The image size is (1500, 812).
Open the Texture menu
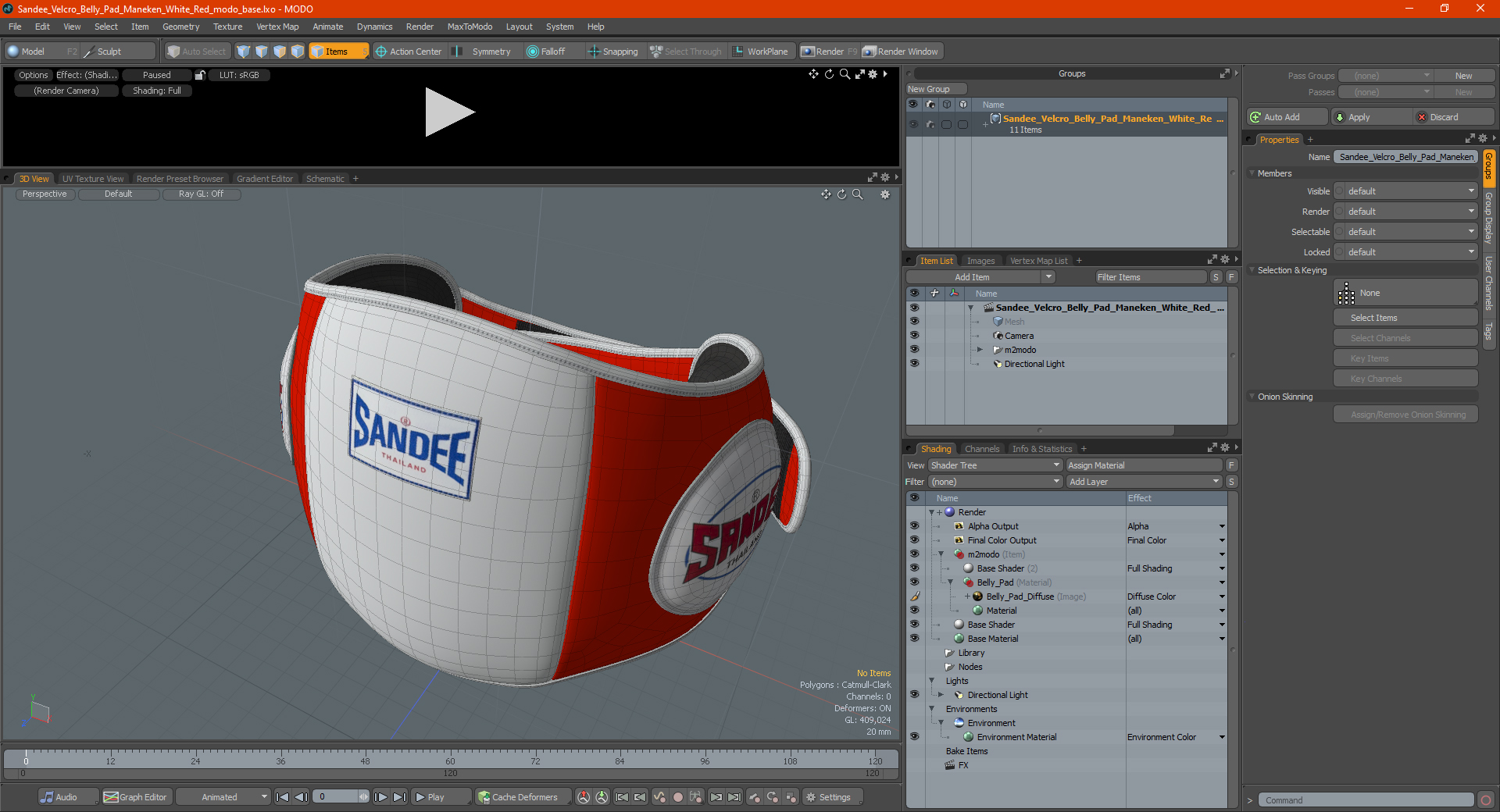tap(227, 27)
